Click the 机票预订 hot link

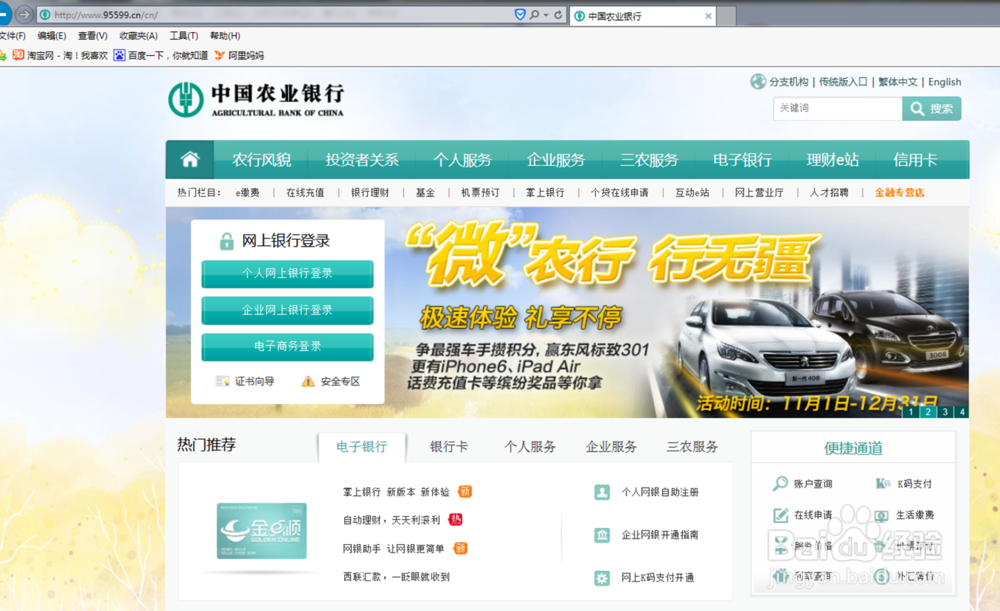click(480, 193)
